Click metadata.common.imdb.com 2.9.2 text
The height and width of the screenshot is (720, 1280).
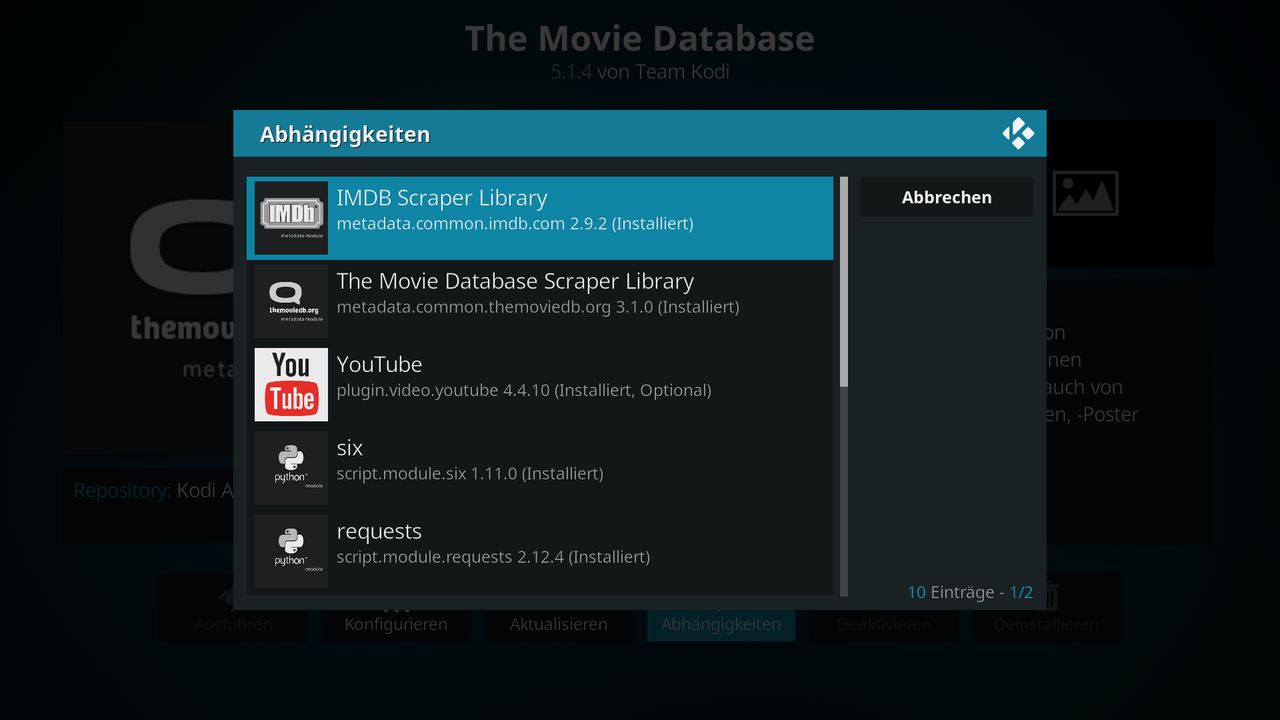[x=515, y=223]
